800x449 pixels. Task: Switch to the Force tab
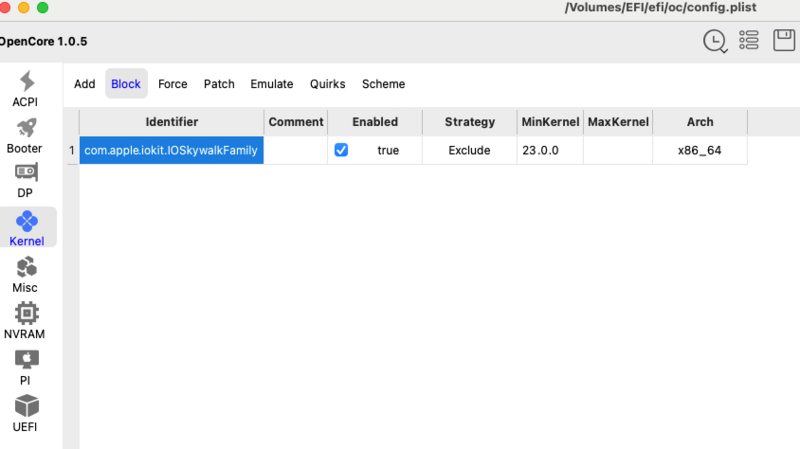coord(173,84)
